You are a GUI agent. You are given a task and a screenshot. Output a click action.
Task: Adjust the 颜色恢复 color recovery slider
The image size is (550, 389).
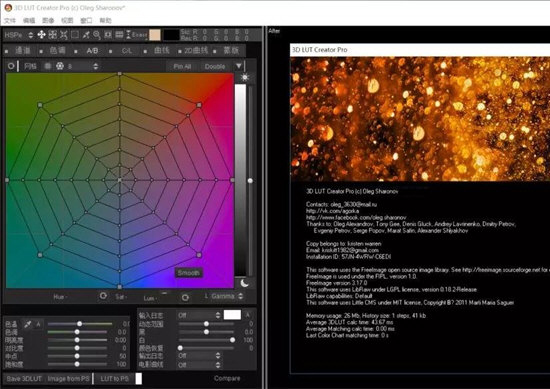pyautogui.click(x=206, y=348)
